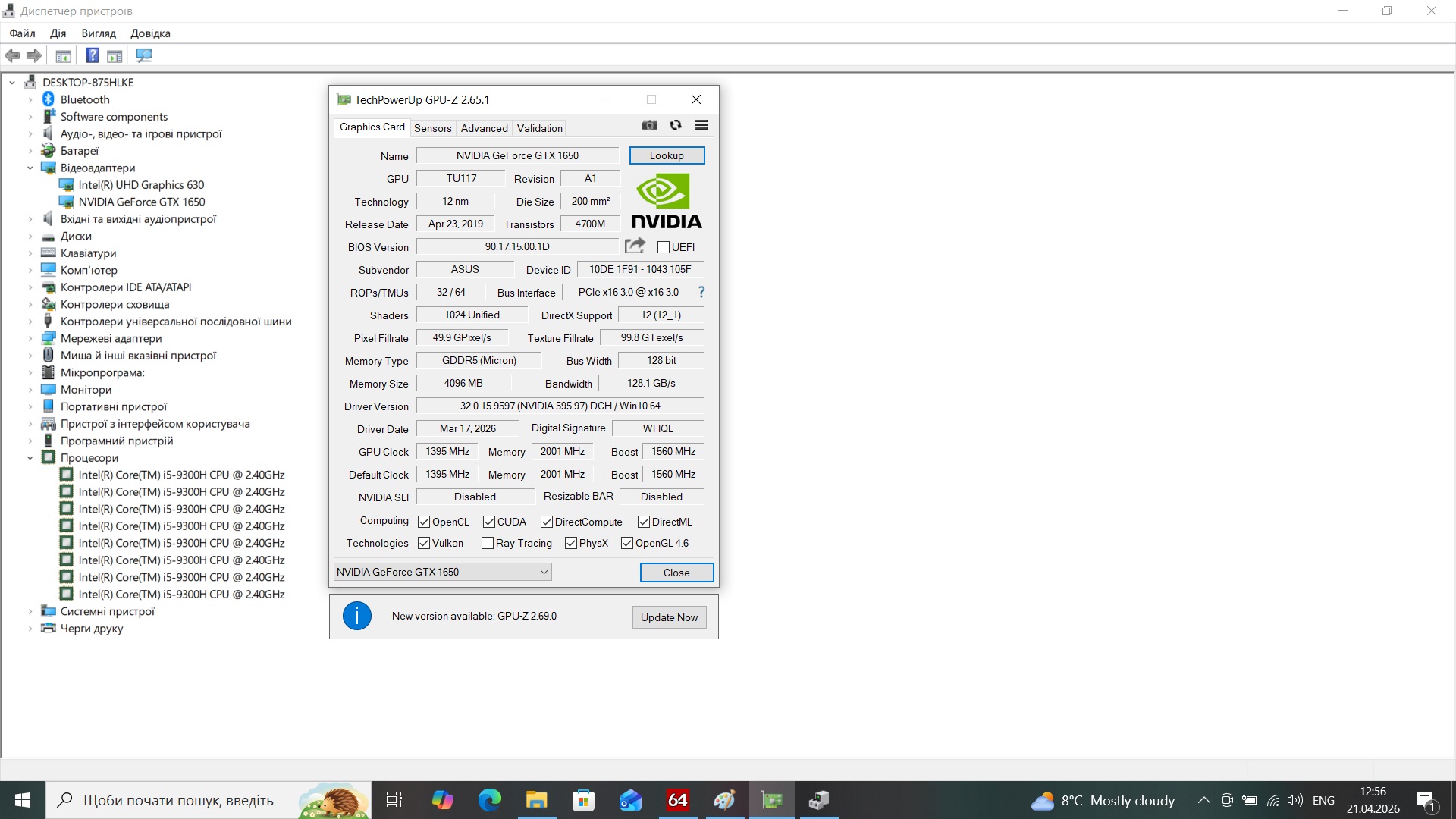The width and height of the screenshot is (1456, 819).
Task: Click the Update Now button
Action: click(669, 617)
